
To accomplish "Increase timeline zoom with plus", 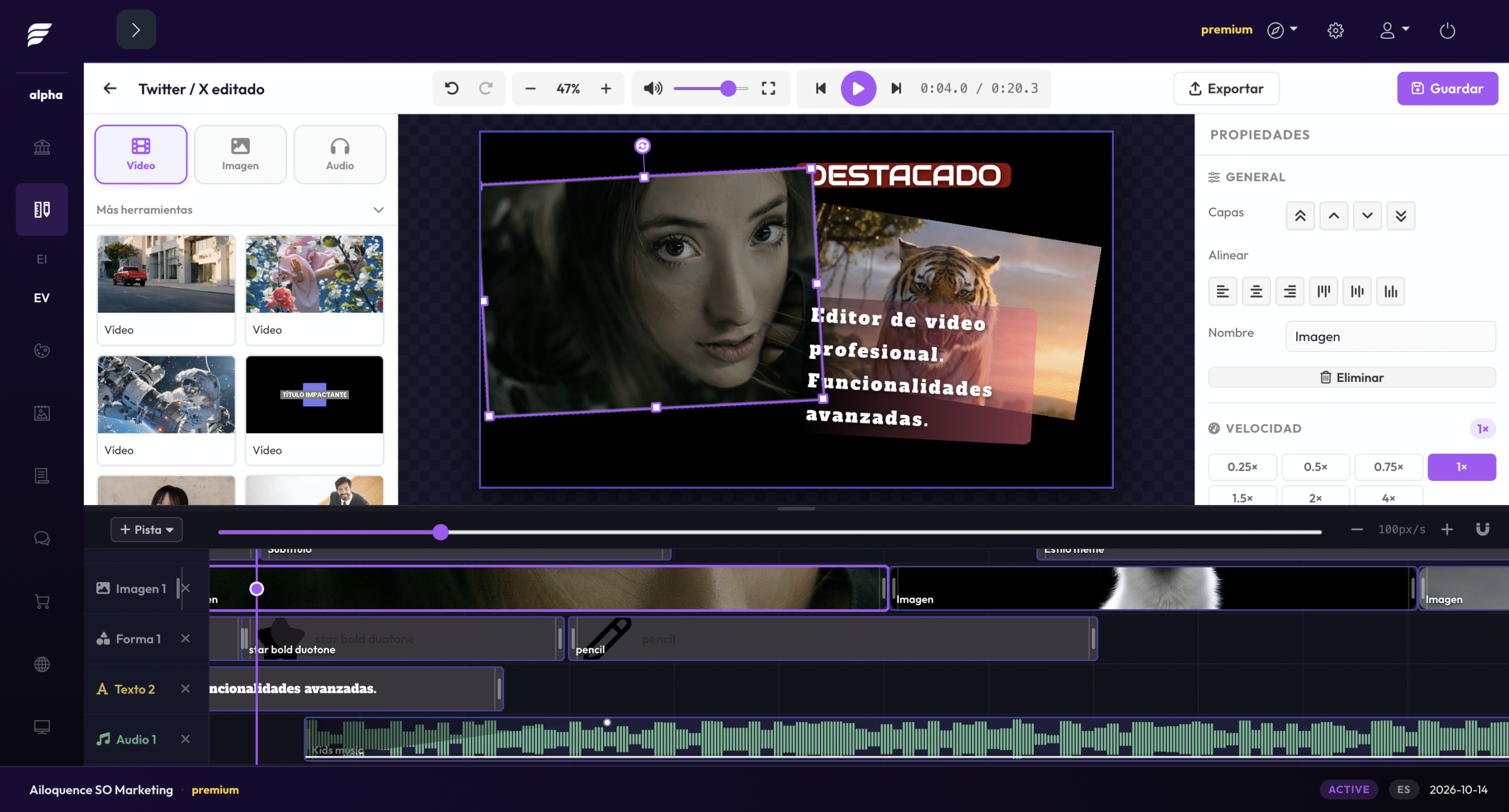I will pos(1447,529).
